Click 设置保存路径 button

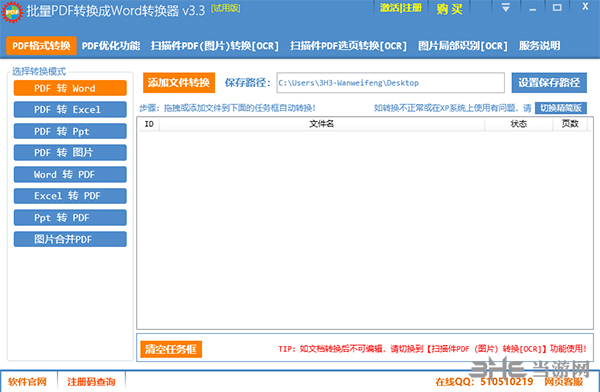pos(549,83)
